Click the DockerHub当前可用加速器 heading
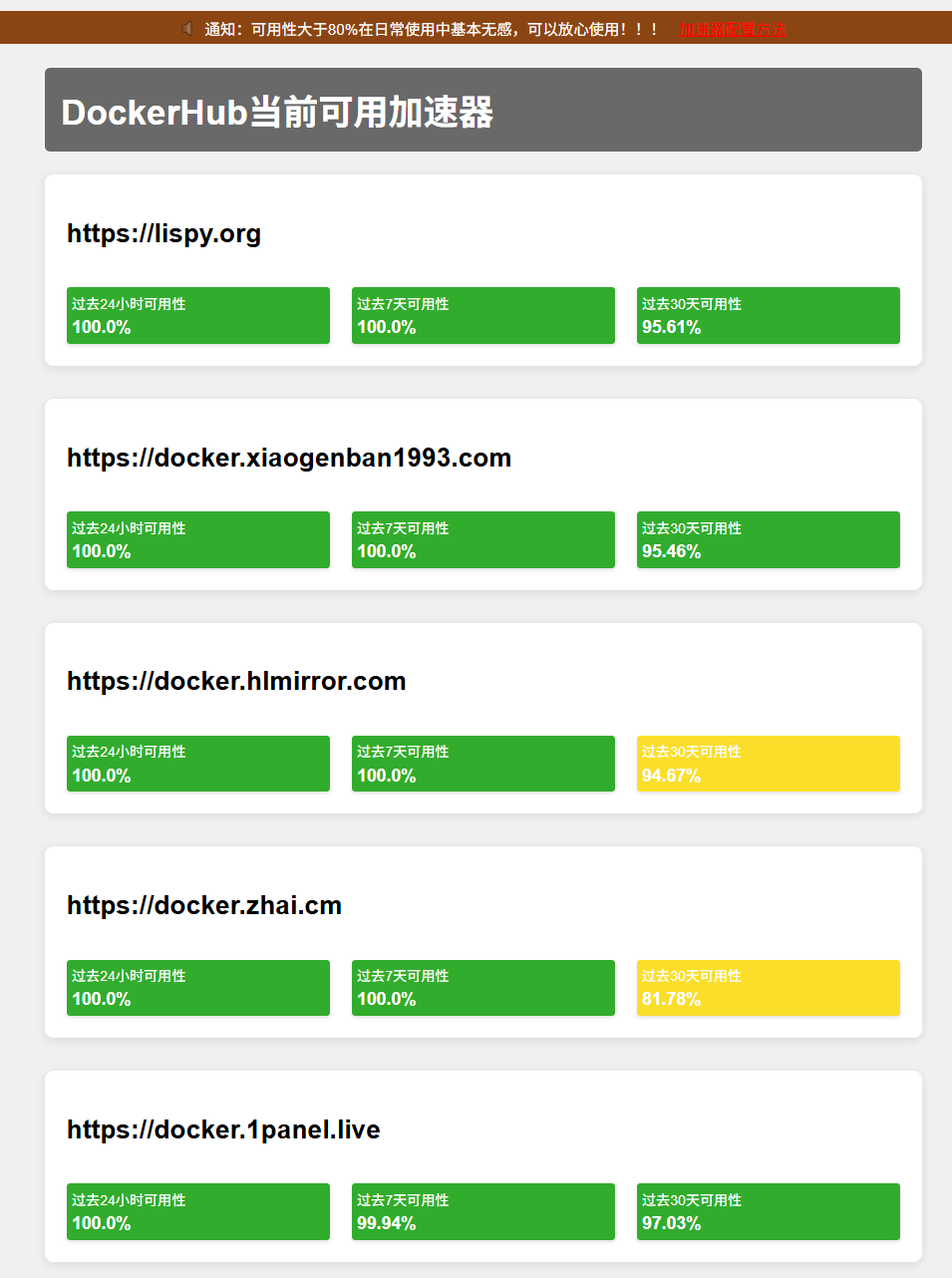952x1278 pixels. [x=277, y=112]
